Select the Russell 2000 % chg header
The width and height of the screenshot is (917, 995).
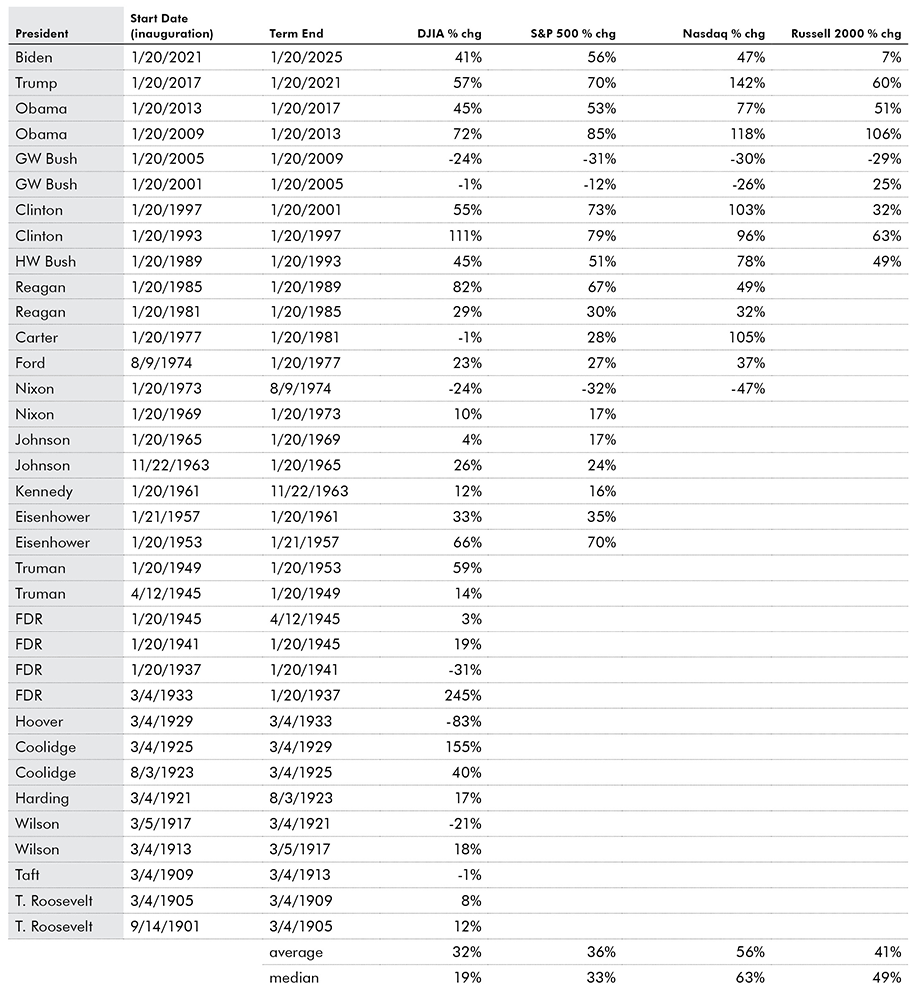pyautogui.click(x=845, y=33)
